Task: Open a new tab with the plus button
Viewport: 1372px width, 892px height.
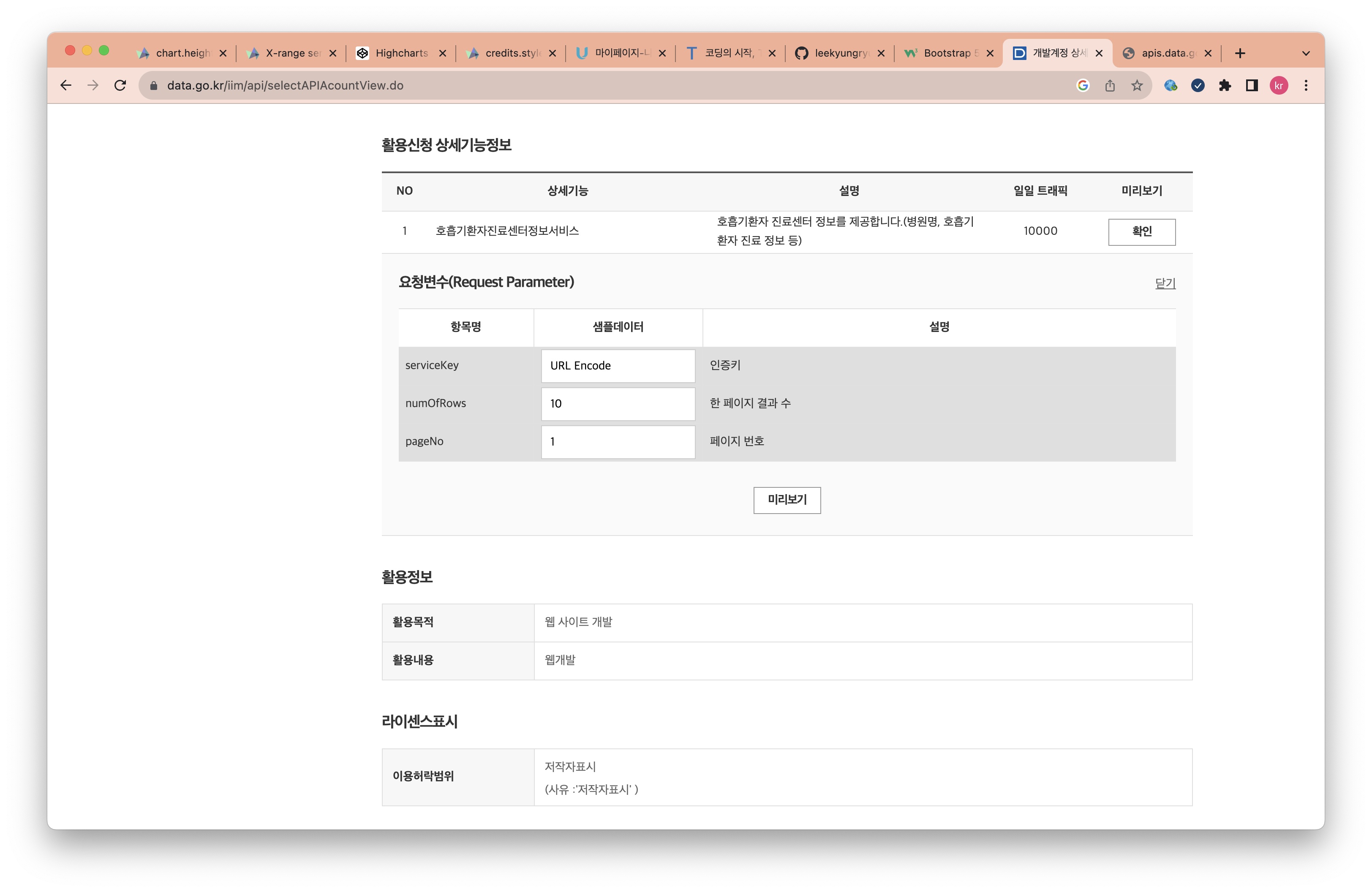Action: (x=1240, y=53)
